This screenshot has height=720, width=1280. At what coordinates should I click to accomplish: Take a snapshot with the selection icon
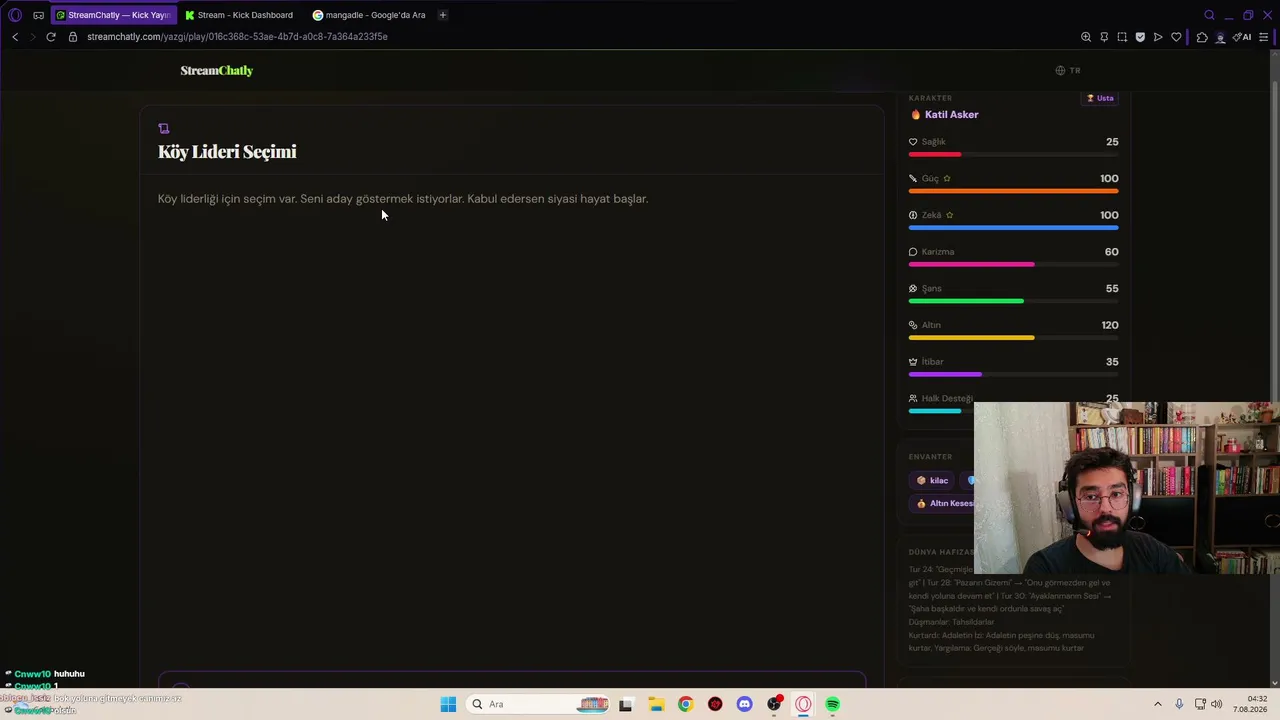pyautogui.click(x=1122, y=37)
